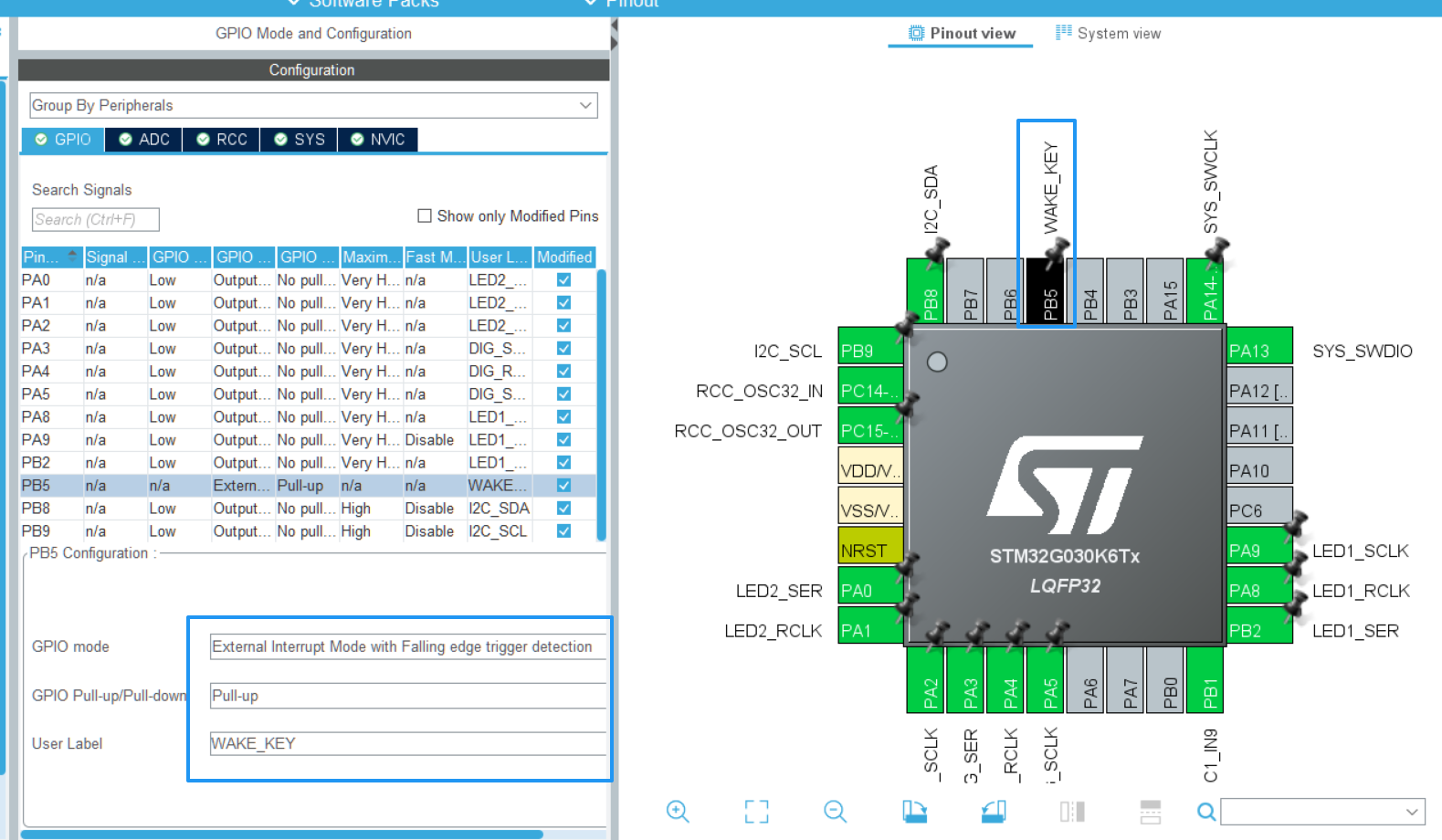Click the User Label column header
This screenshot has width=1442, height=840.
[500, 257]
